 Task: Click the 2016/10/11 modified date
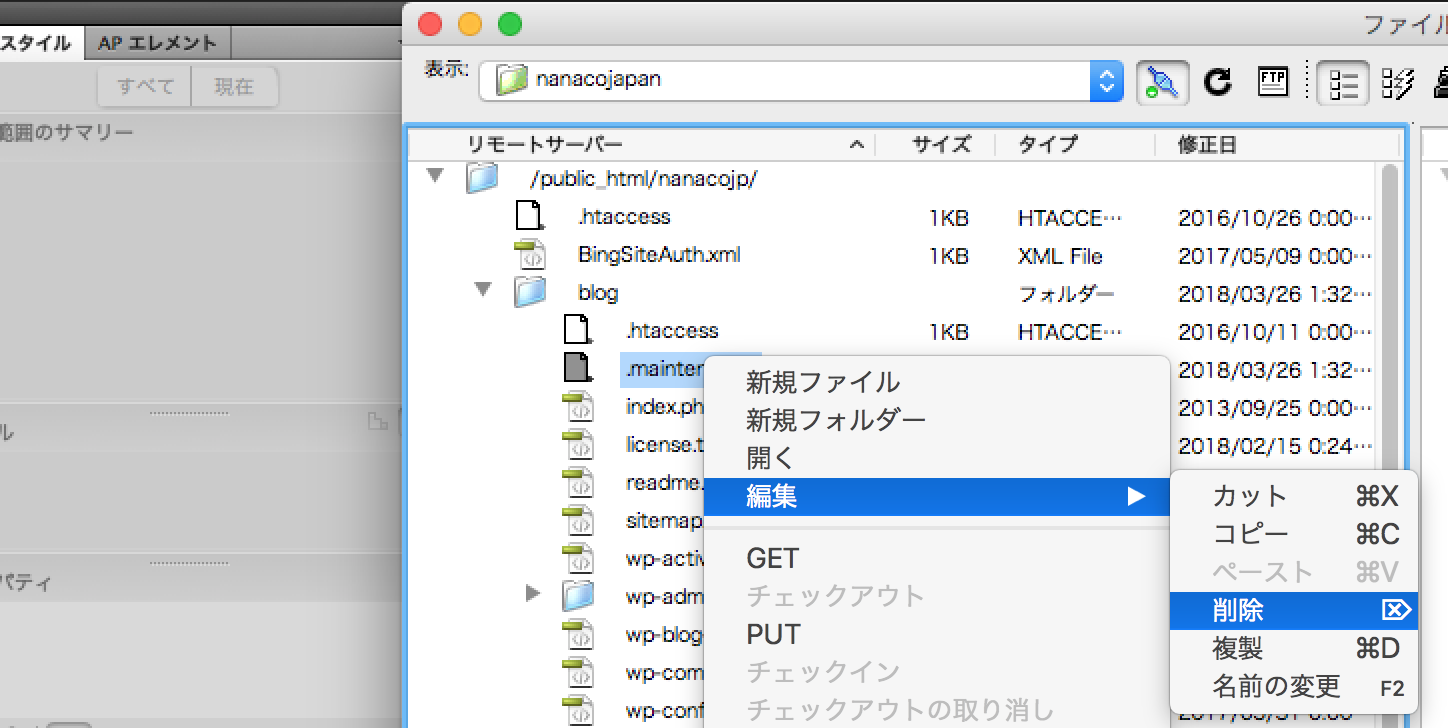point(1275,332)
